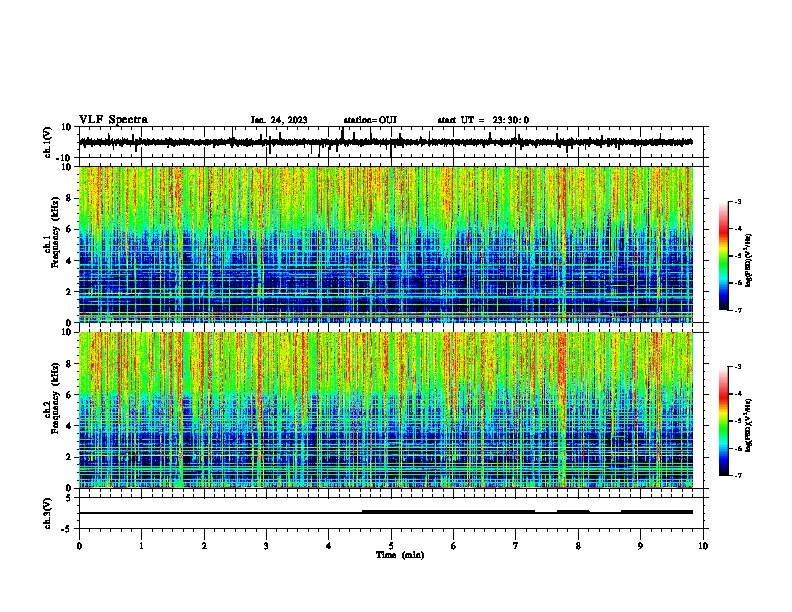Click time axis tick label '10'

[x=703, y=546]
